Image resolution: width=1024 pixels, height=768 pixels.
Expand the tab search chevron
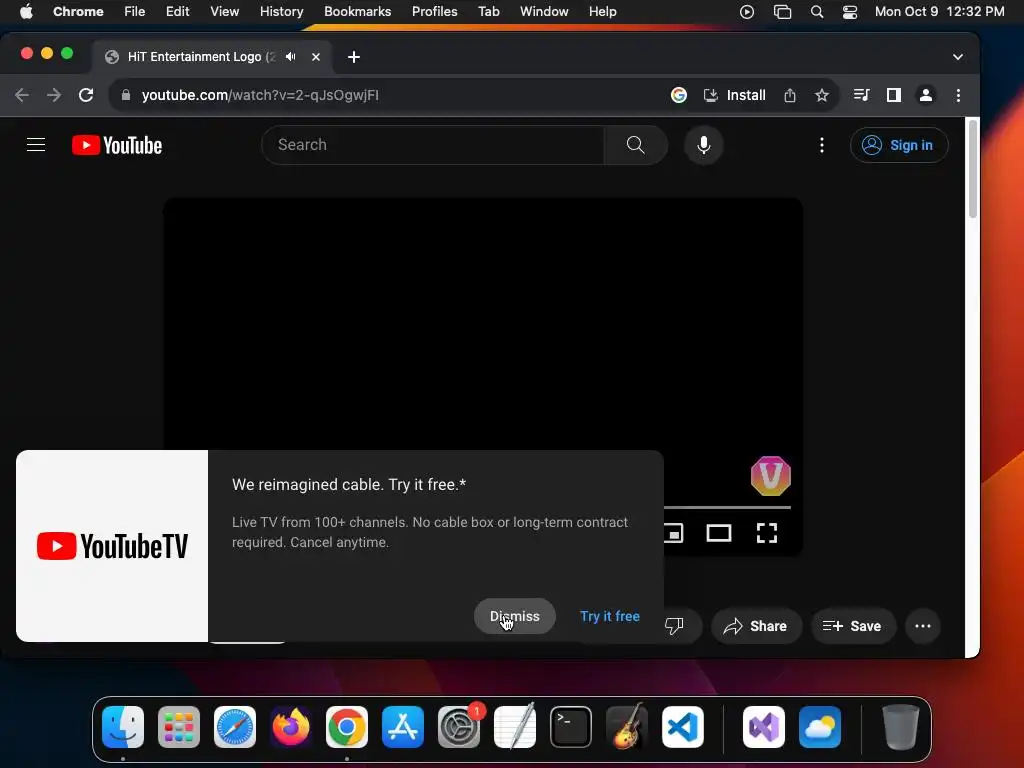957,57
